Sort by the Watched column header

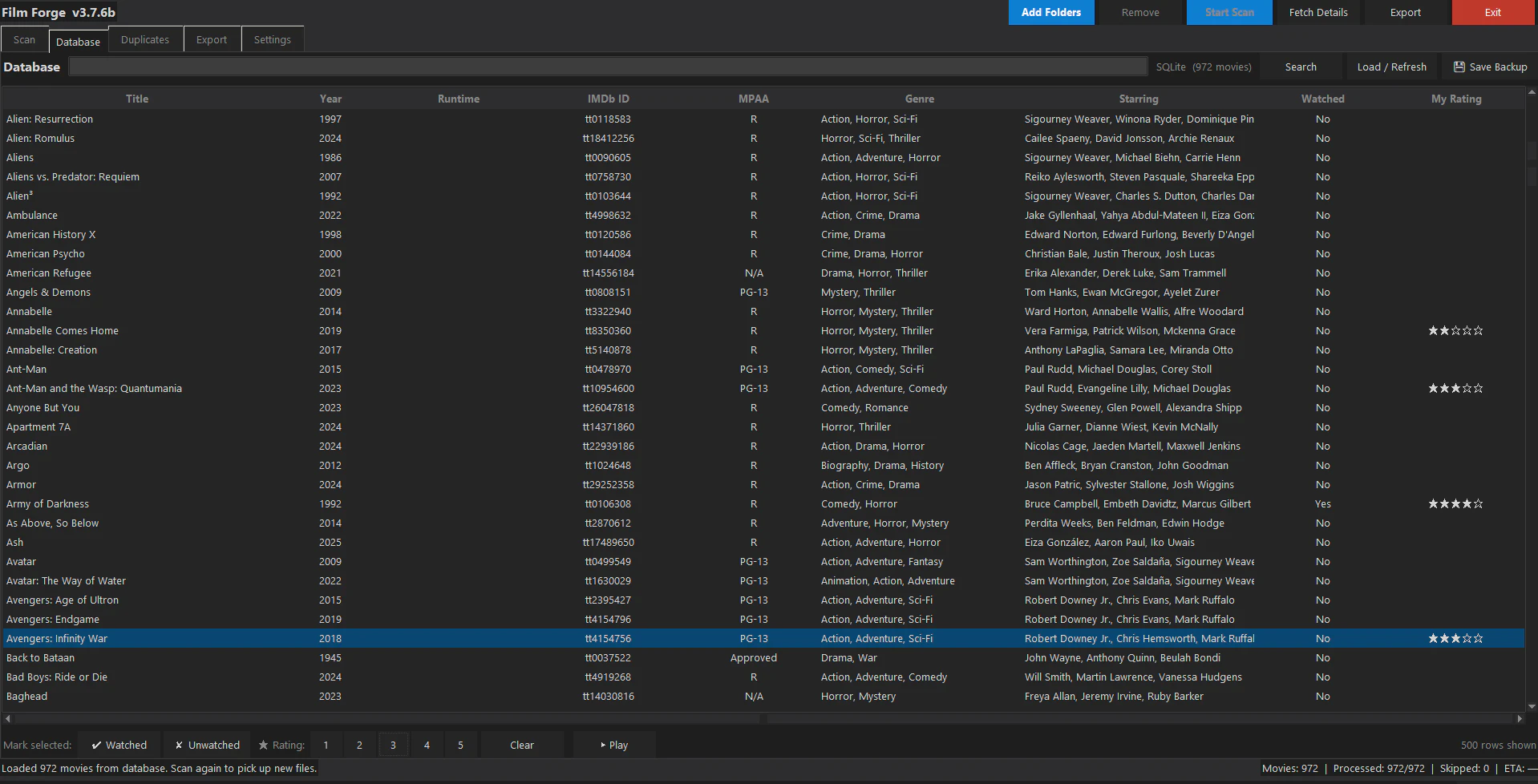[x=1322, y=99]
